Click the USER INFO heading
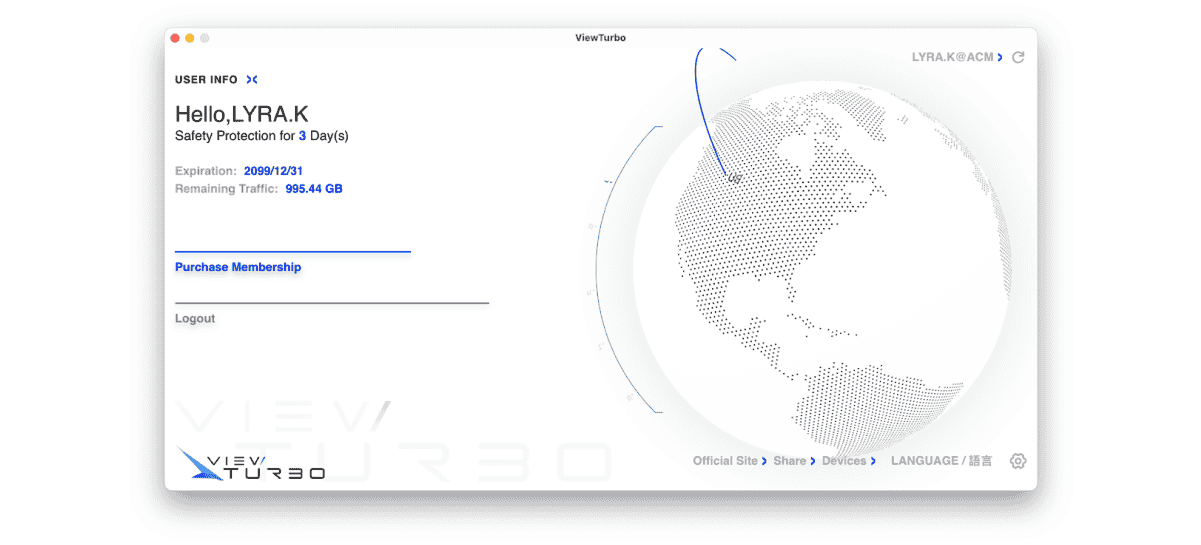 point(206,80)
